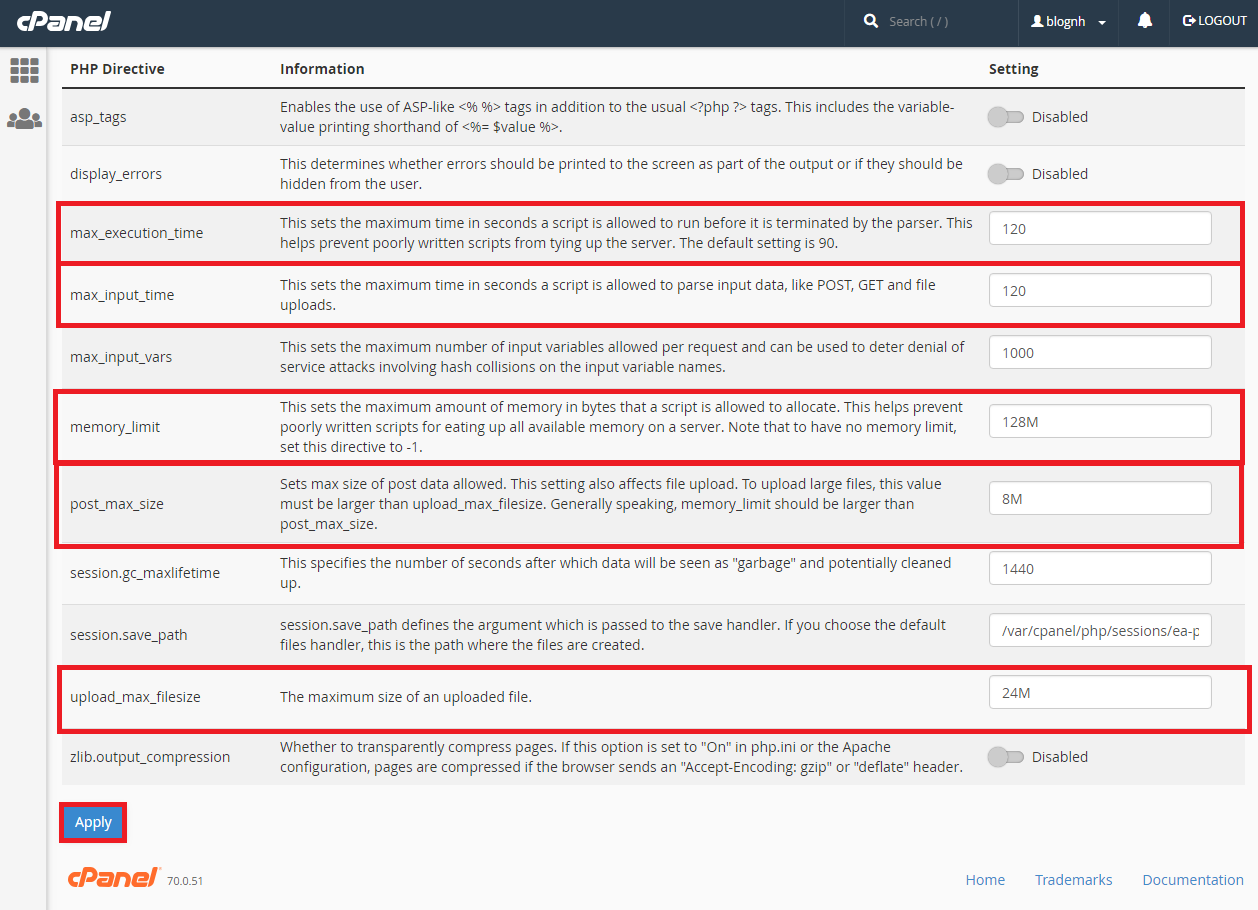Click the session.save_path text field
The image size is (1258, 910).
1100,631
